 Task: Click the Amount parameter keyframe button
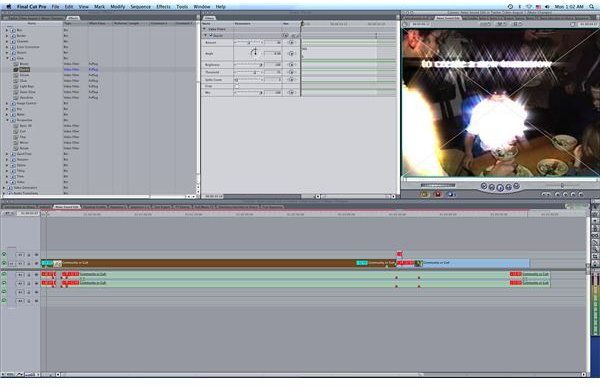(292, 42)
